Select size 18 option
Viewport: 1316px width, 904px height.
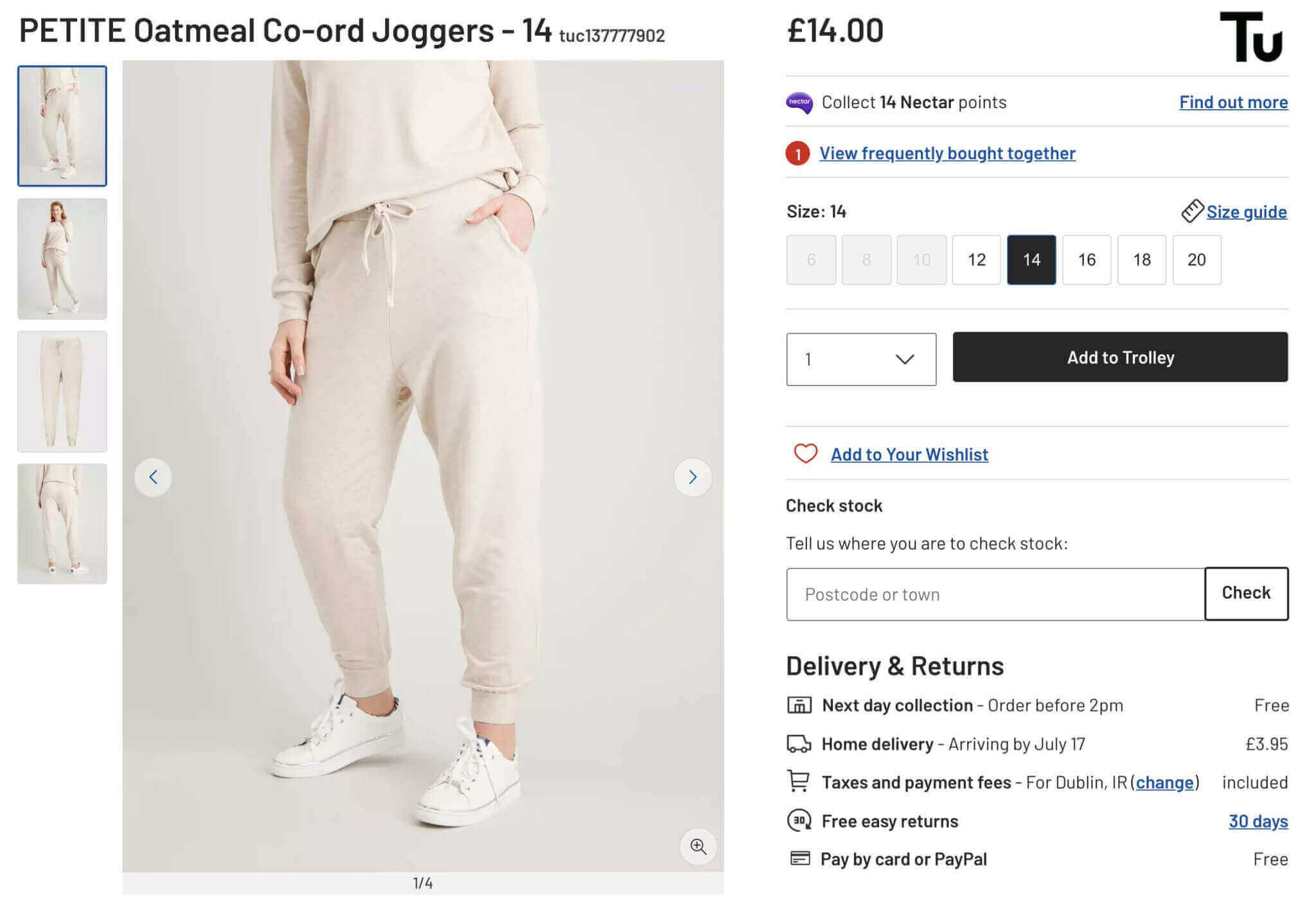1141,260
